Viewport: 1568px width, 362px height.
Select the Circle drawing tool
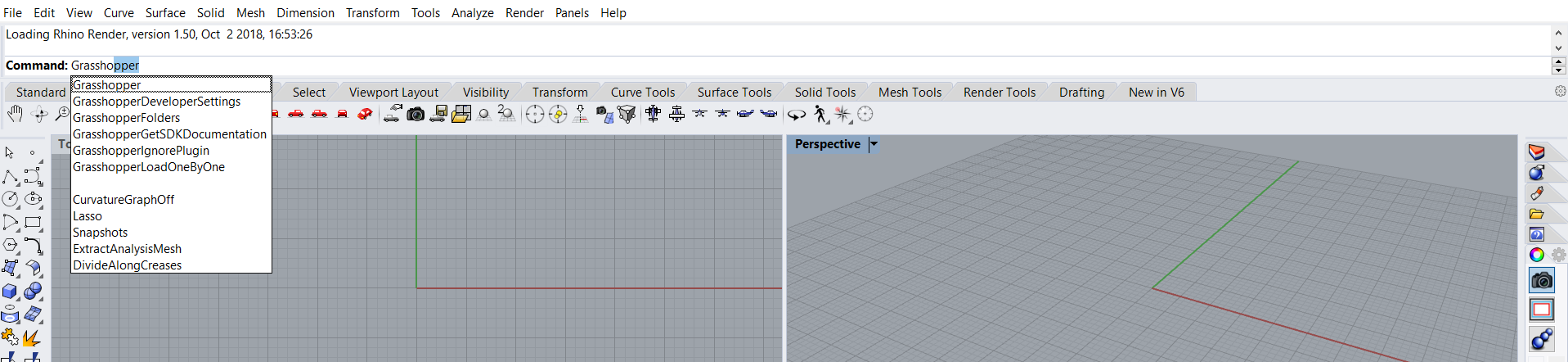[x=10, y=199]
